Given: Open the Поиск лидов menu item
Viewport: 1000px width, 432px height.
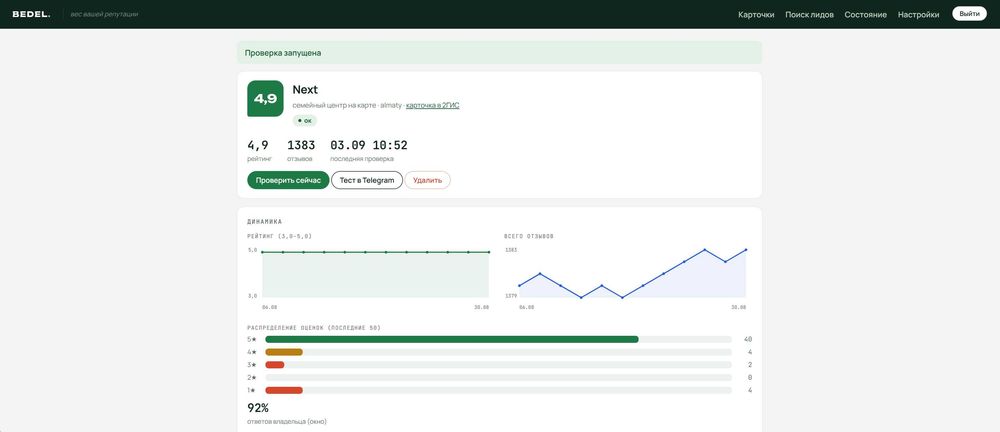Looking at the screenshot, I should [809, 15].
